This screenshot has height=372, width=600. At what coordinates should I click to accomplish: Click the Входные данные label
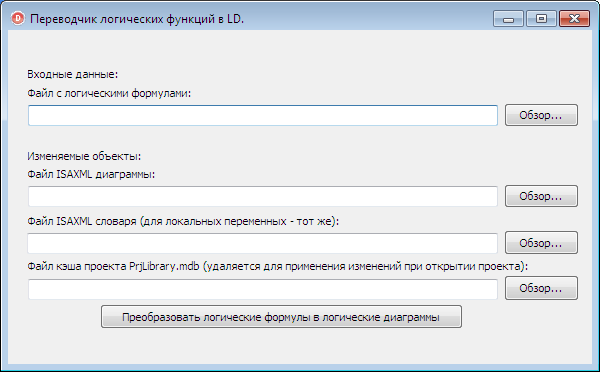coord(73,74)
